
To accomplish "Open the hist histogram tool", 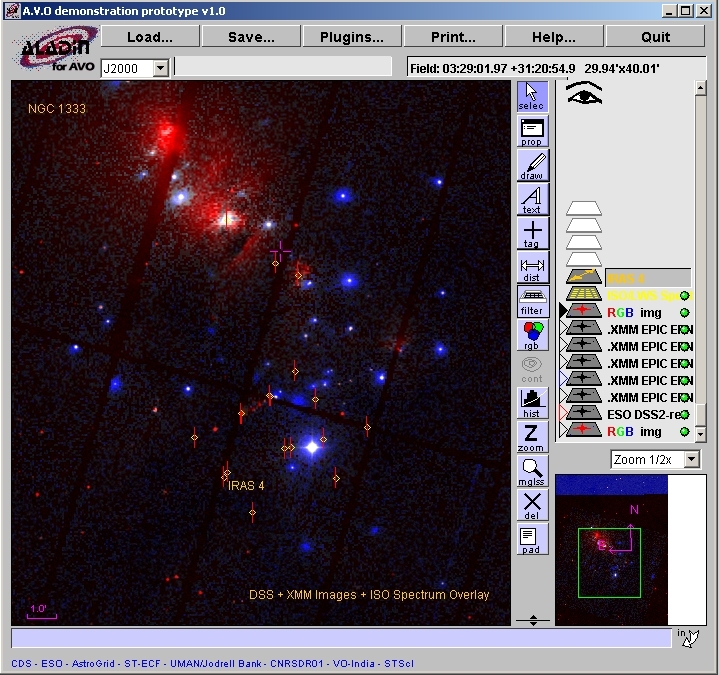I will (531, 403).
